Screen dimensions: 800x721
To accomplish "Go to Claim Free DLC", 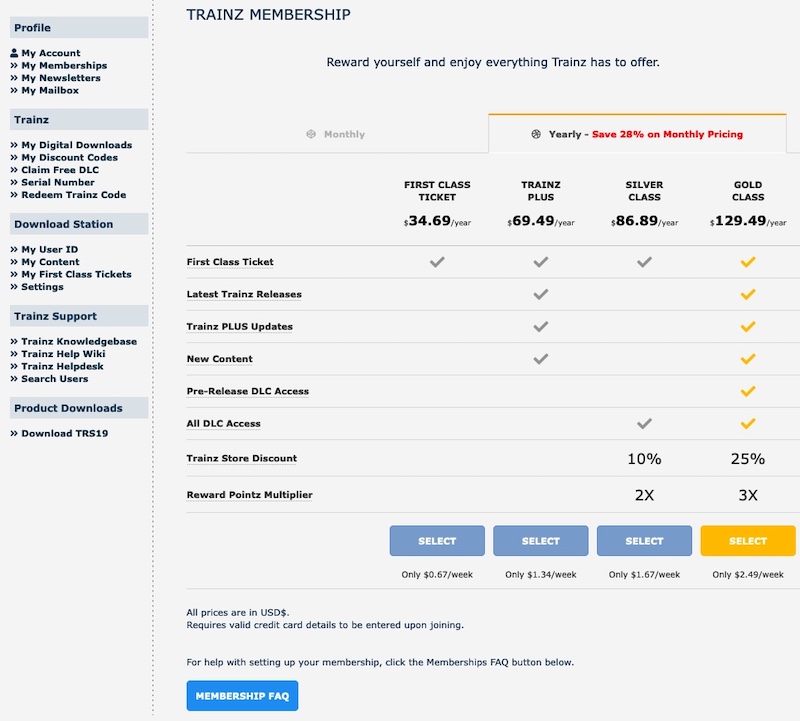I will click(60, 169).
